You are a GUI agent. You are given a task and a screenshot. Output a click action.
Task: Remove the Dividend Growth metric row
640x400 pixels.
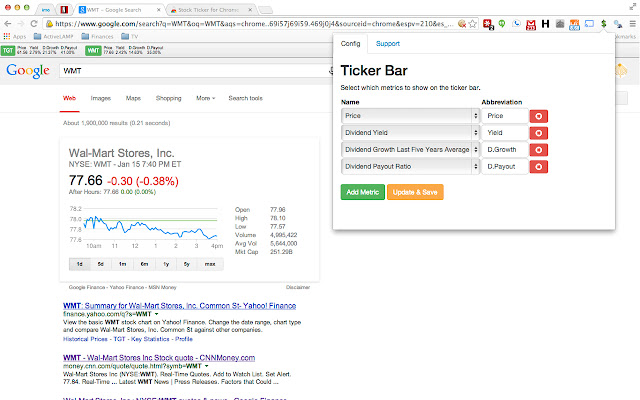(x=538, y=150)
